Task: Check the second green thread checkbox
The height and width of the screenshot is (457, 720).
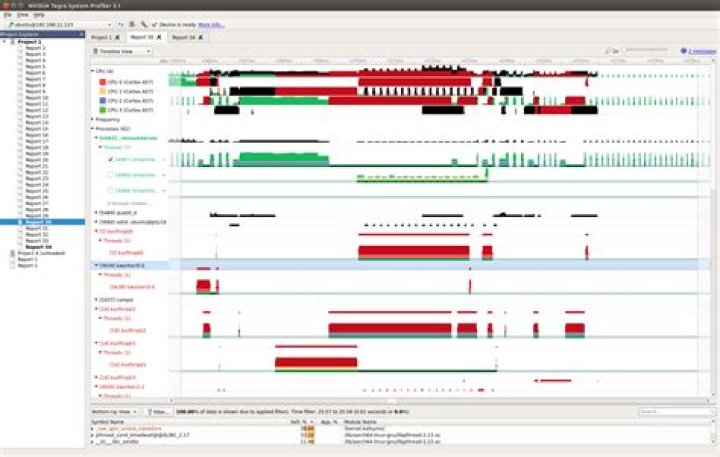Action: tap(110, 175)
